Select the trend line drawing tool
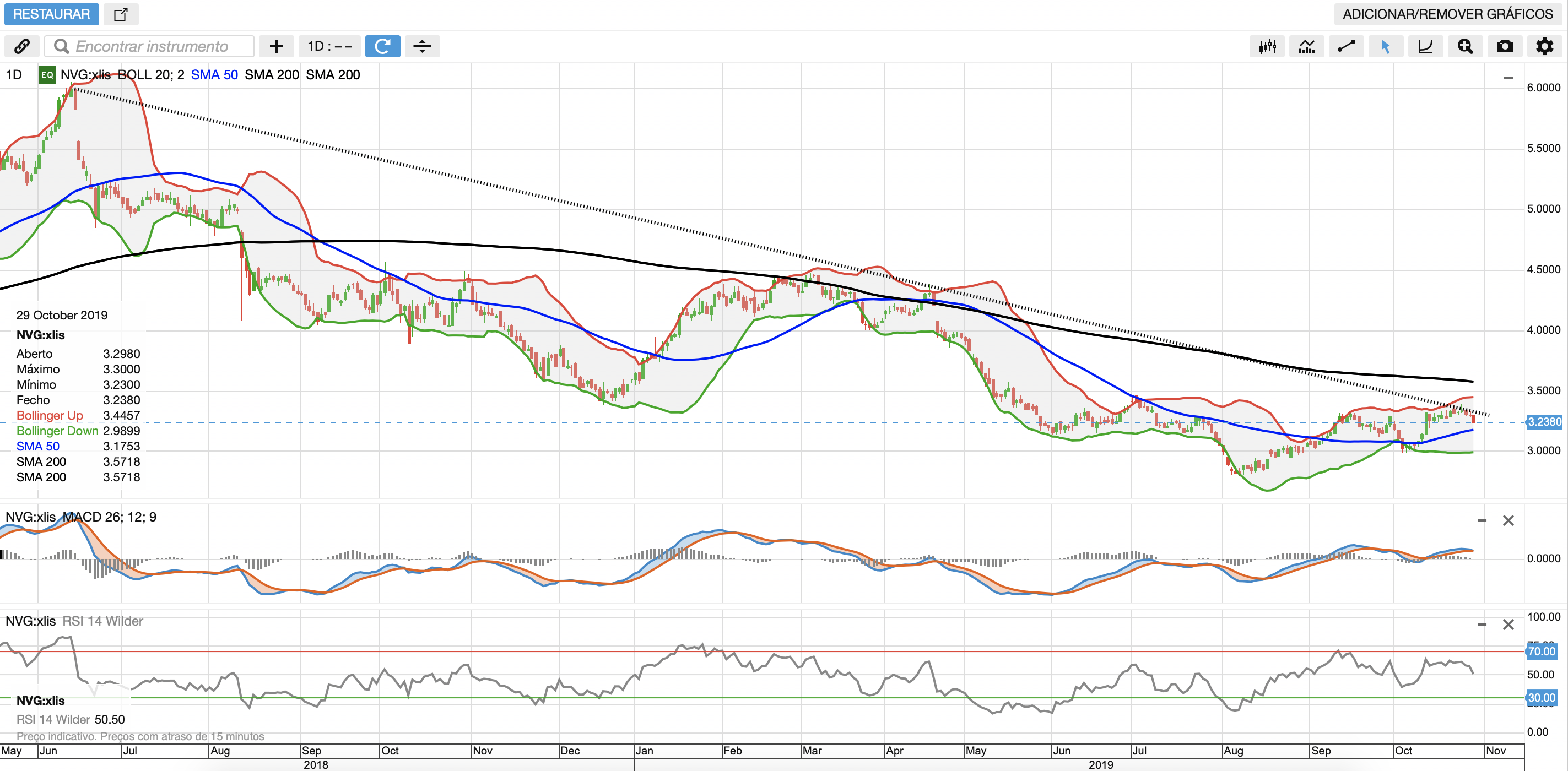 [1346, 46]
